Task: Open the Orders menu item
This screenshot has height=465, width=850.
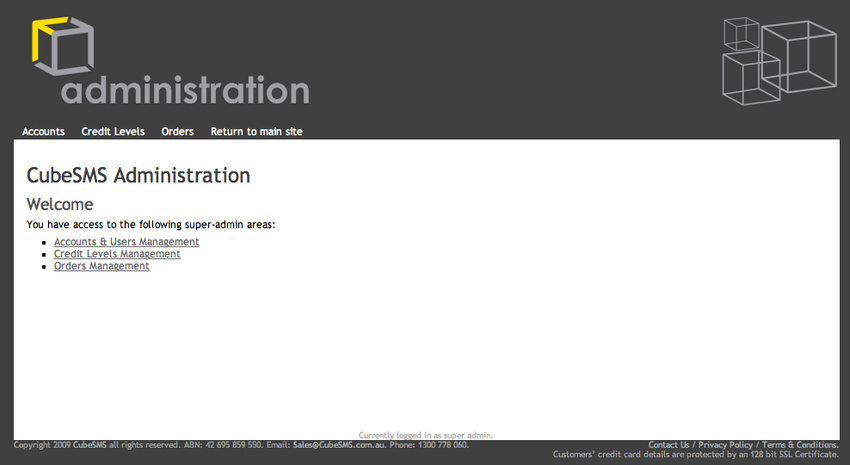Action: (x=177, y=132)
